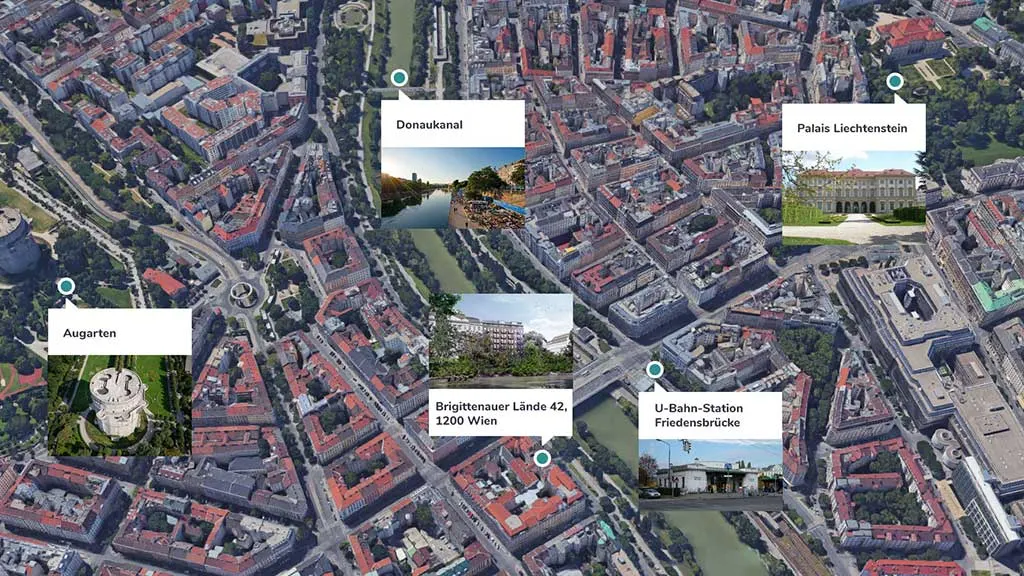The height and width of the screenshot is (576, 1024).
Task: Open the Friedensbrücke station photo
Action: click(x=712, y=472)
